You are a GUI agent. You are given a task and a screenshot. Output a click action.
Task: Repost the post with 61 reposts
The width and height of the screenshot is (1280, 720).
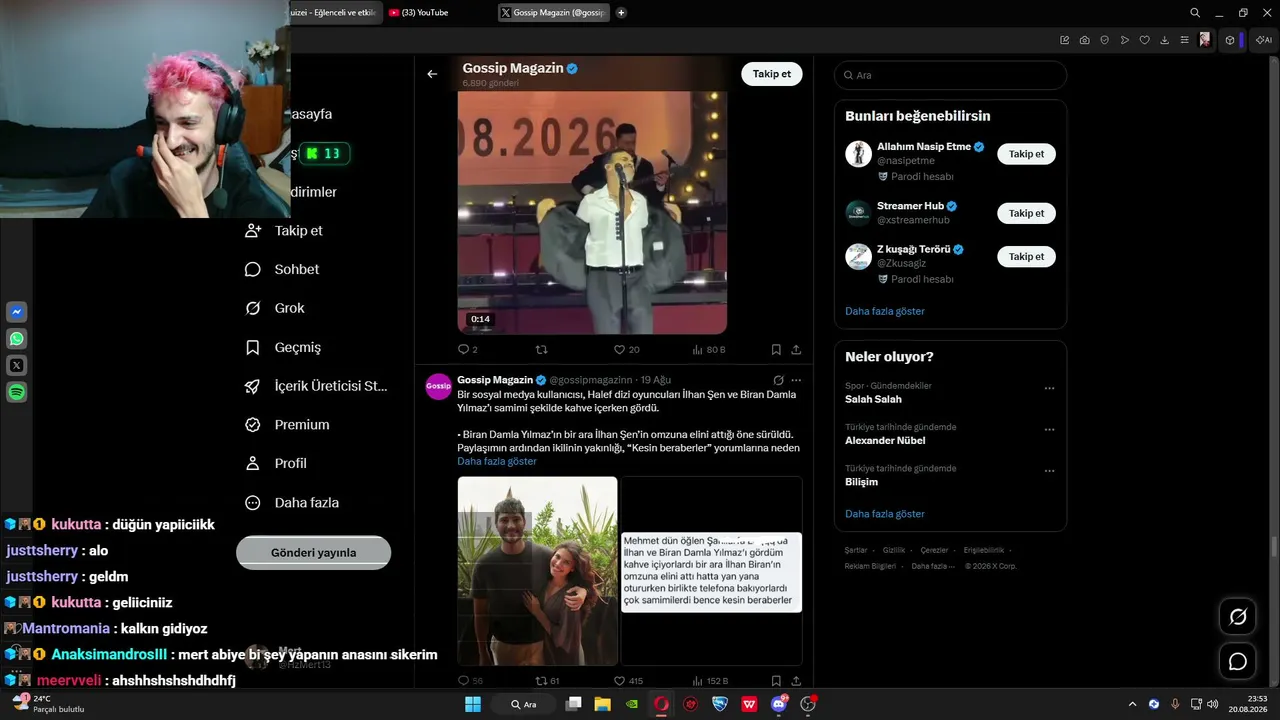[548, 681]
